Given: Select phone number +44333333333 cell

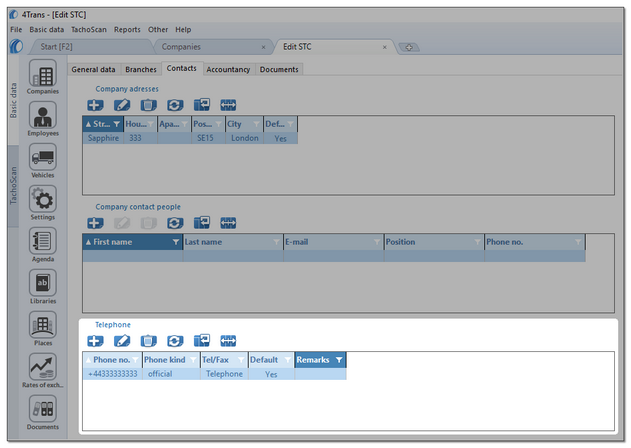Looking at the screenshot, I should point(113,374).
